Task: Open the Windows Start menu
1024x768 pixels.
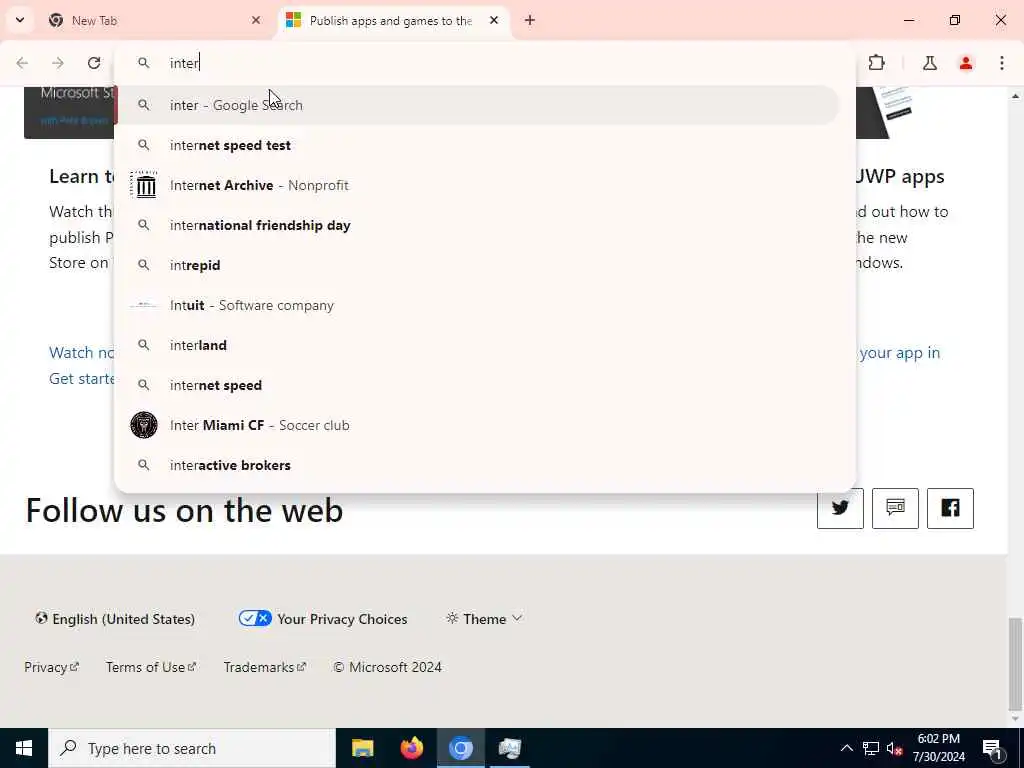Action: [24, 748]
